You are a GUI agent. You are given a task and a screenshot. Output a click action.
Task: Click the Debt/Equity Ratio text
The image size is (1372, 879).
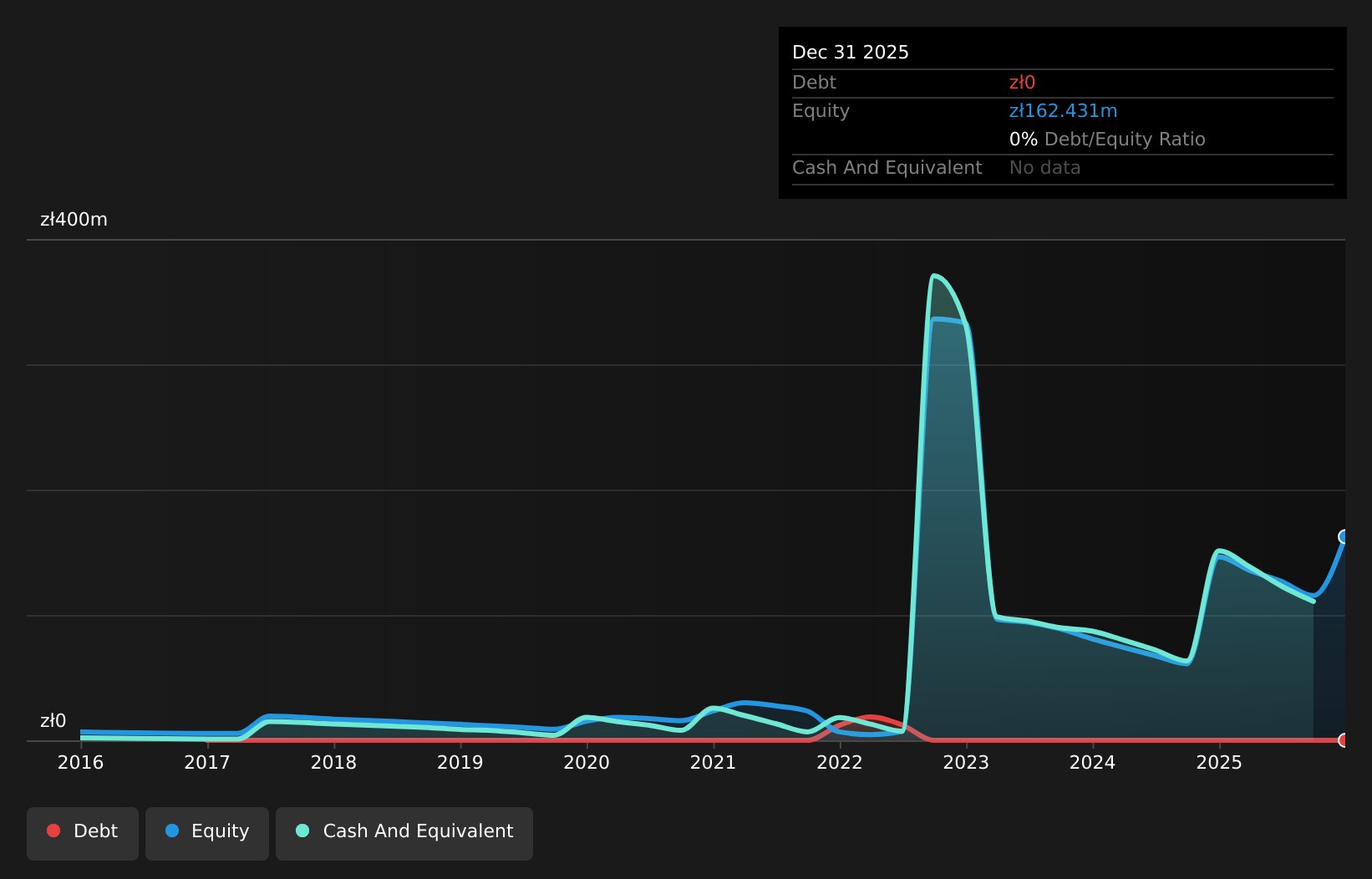1125,140
